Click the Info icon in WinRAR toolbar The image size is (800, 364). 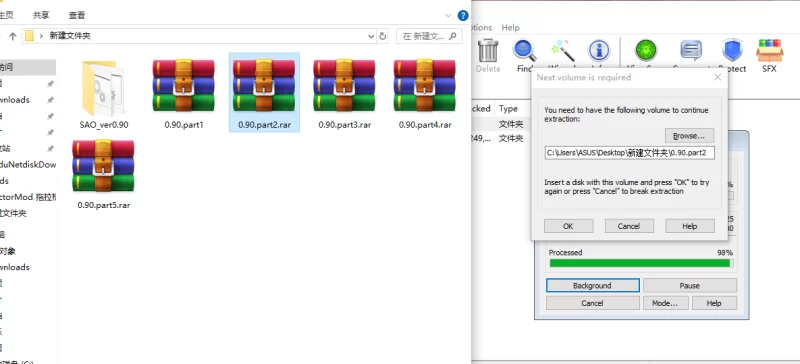pos(599,51)
